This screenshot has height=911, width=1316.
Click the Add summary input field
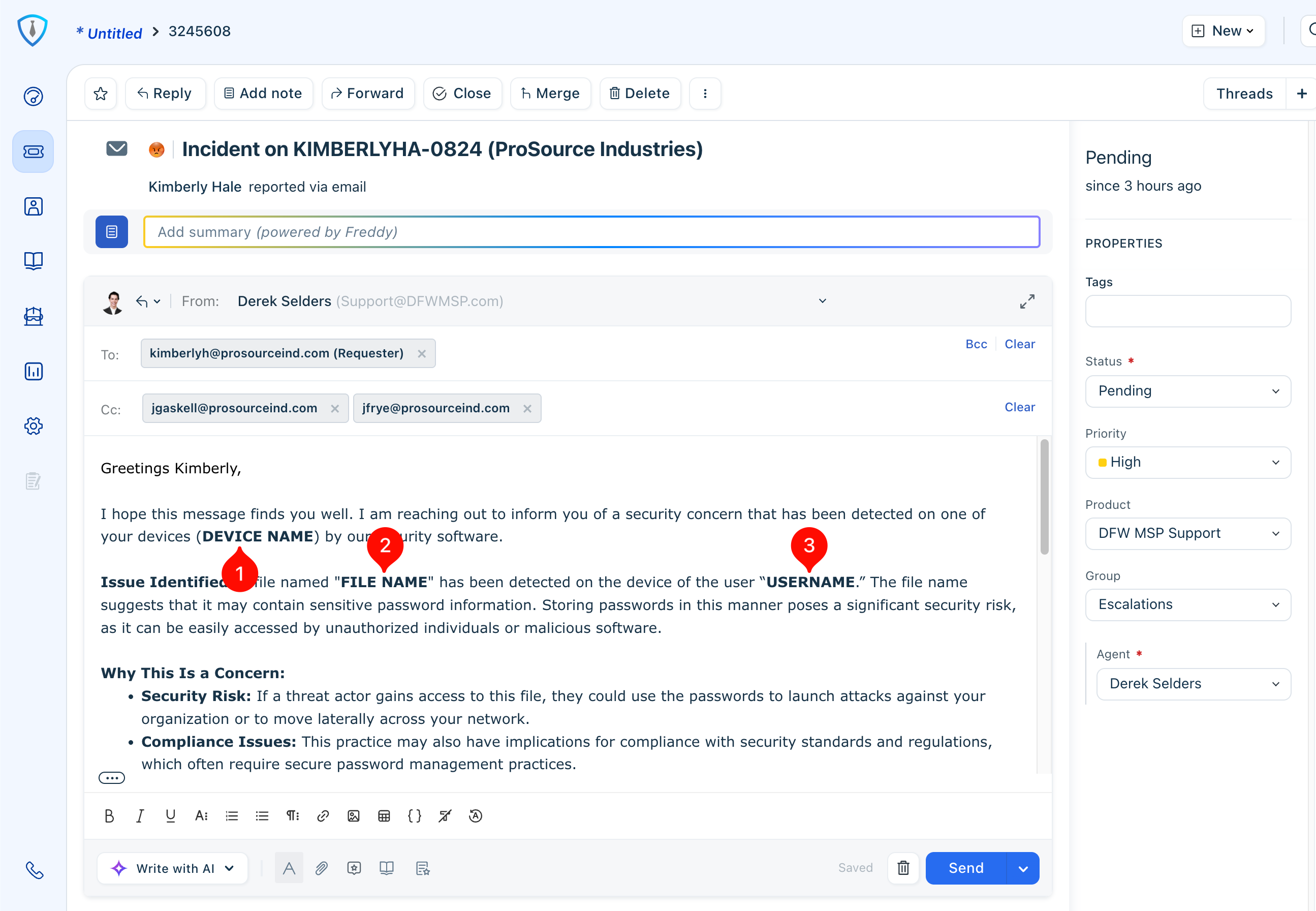coord(591,232)
